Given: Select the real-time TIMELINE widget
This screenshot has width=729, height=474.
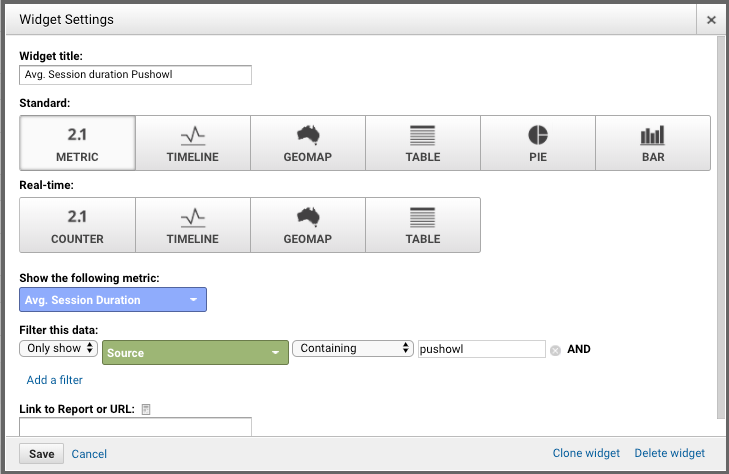Looking at the screenshot, I should [x=193, y=225].
